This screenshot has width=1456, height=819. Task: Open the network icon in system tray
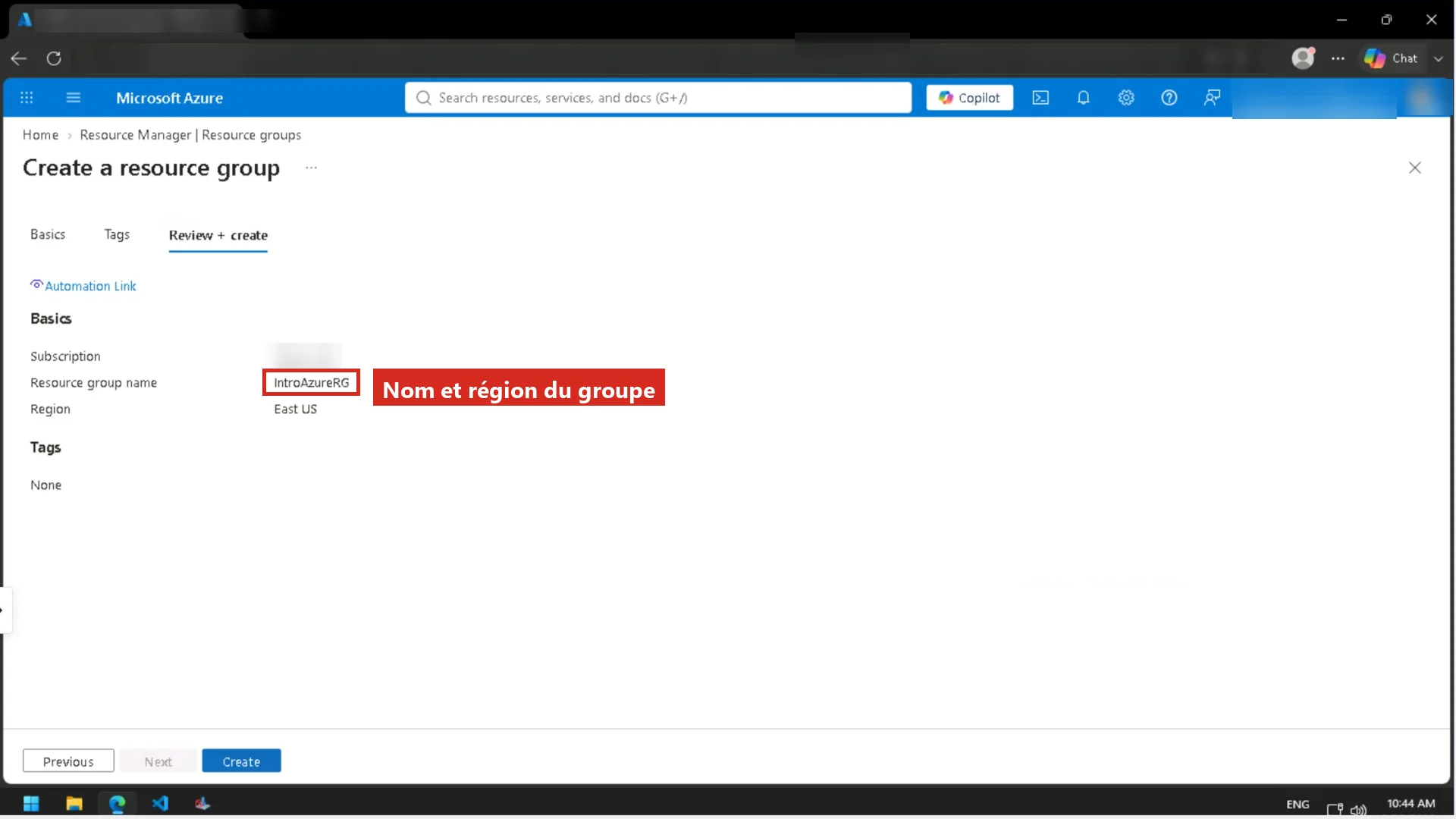point(1335,808)
